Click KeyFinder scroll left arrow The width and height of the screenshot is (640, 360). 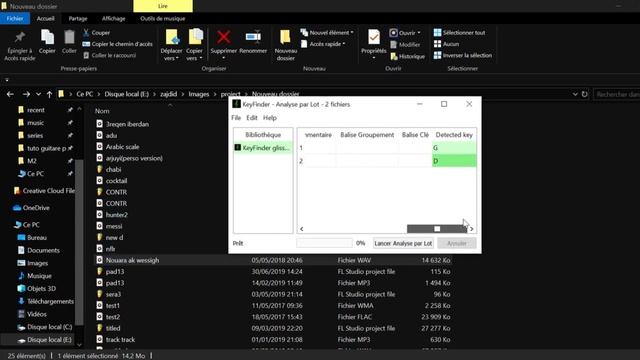coord(302,229)
